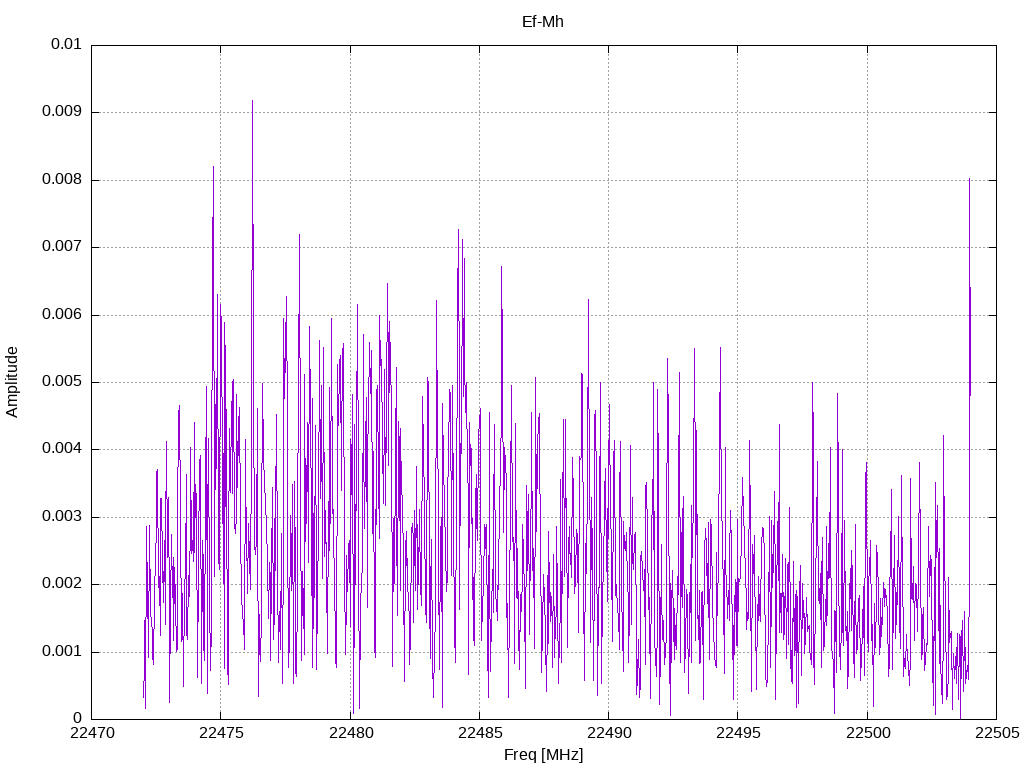Click the plot title Ef-Mh
The image size is (1024, 768).
543,22
